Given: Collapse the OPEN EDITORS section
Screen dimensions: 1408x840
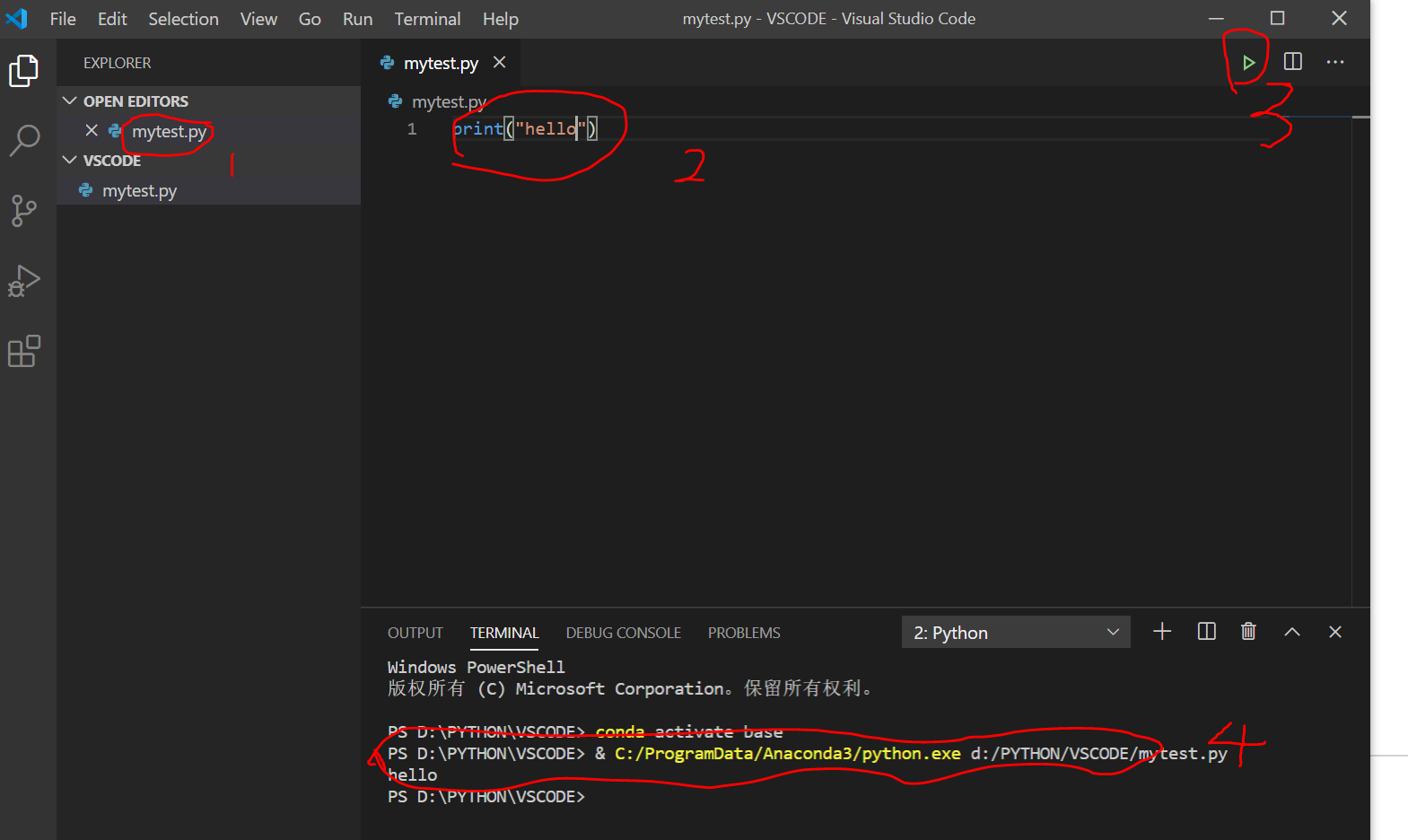Looking at the screenshot, I should pos(70,101).
